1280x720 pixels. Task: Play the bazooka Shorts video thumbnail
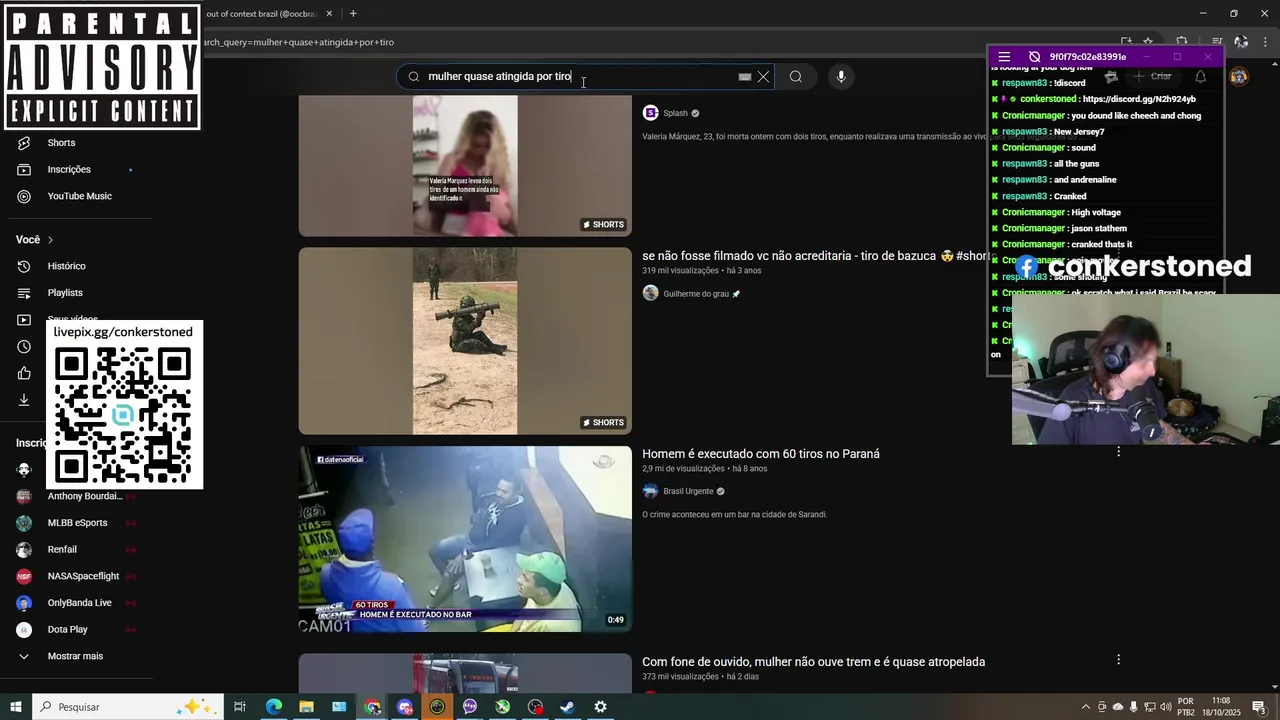click(x=465, y=341)
